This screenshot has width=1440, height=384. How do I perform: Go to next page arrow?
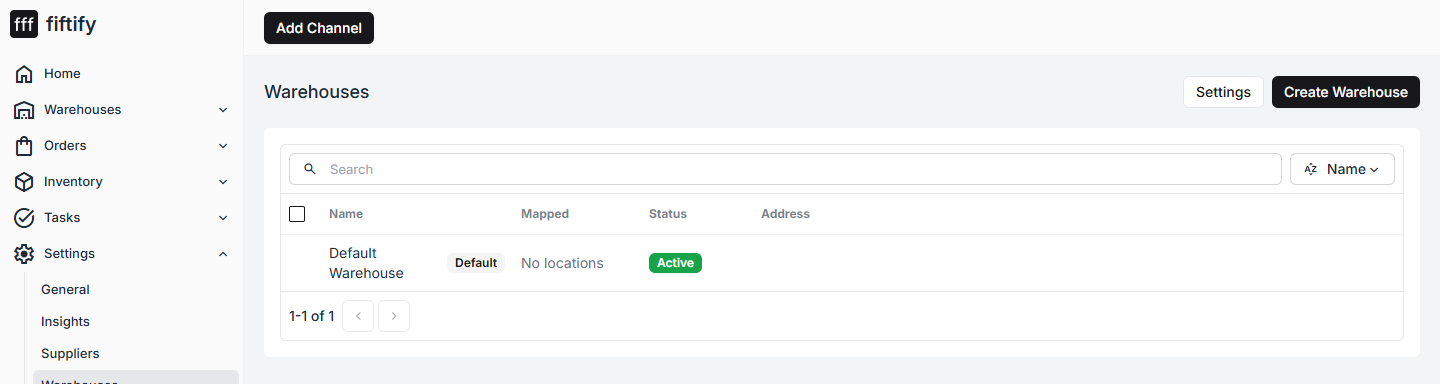(394, 316)
